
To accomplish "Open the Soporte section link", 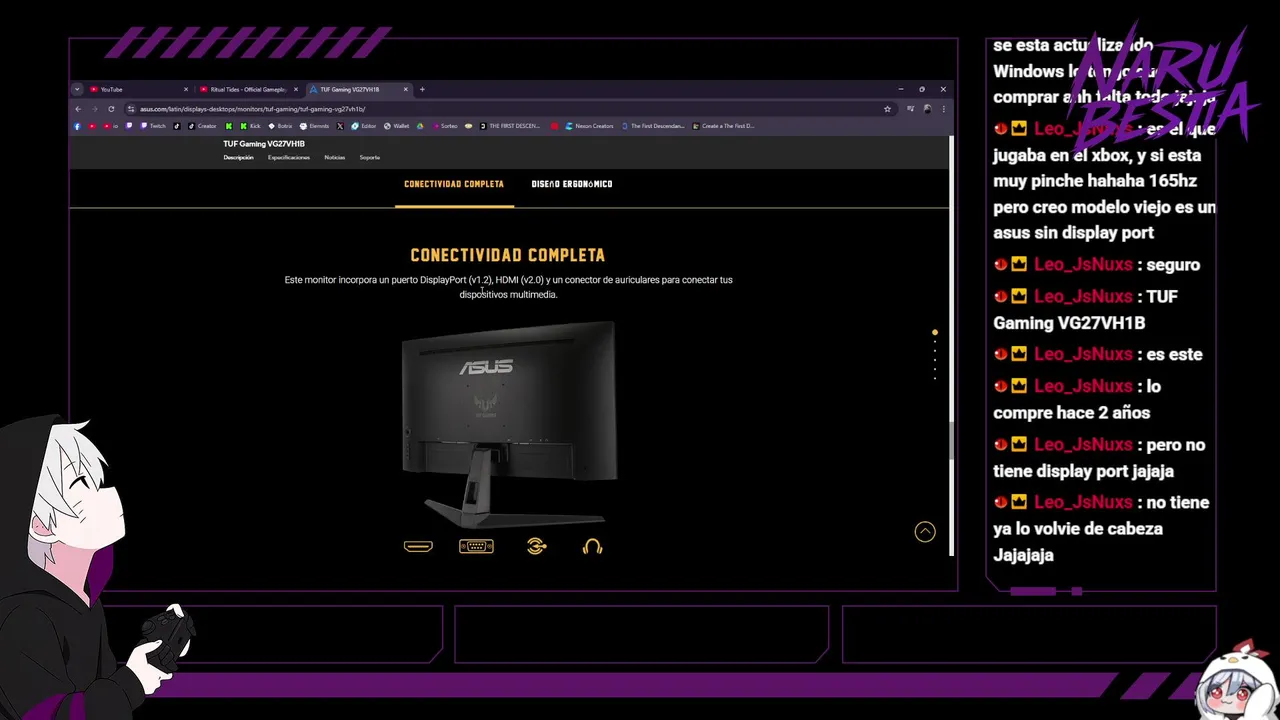I will (369, 157).
